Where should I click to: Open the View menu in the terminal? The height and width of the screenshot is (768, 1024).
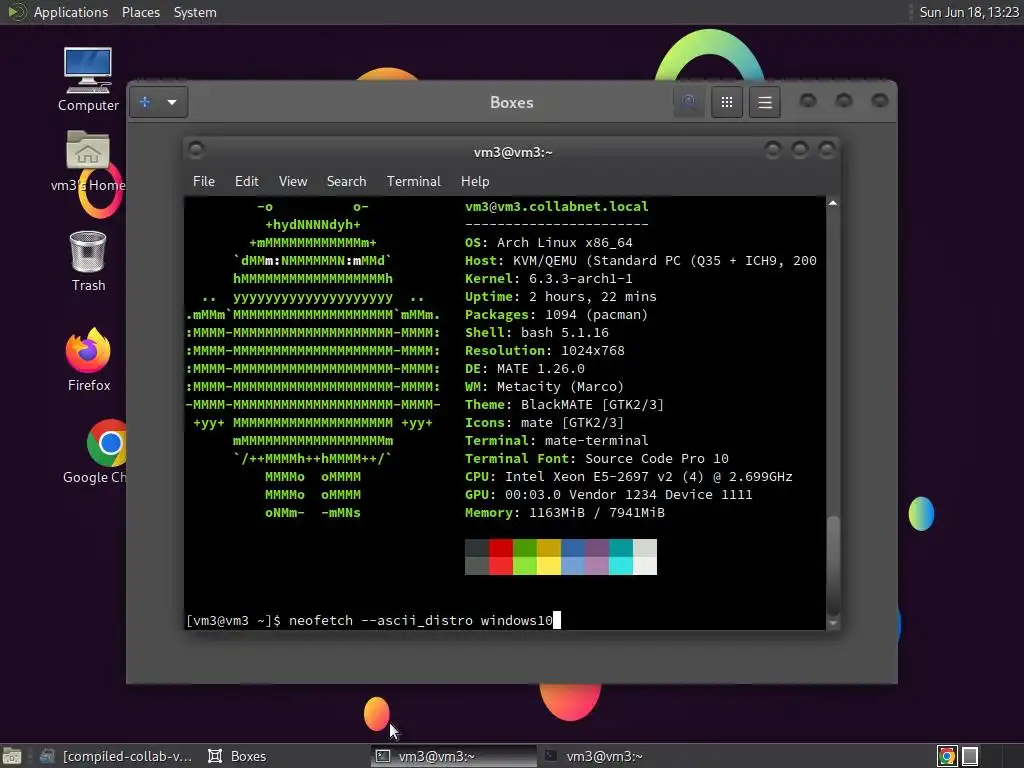(293, 181)
